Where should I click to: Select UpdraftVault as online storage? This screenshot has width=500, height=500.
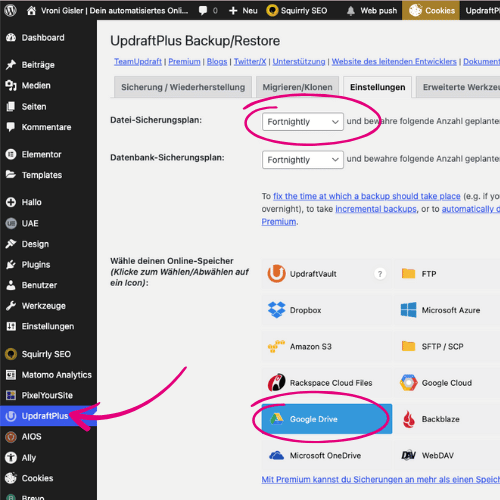(326, 274)
